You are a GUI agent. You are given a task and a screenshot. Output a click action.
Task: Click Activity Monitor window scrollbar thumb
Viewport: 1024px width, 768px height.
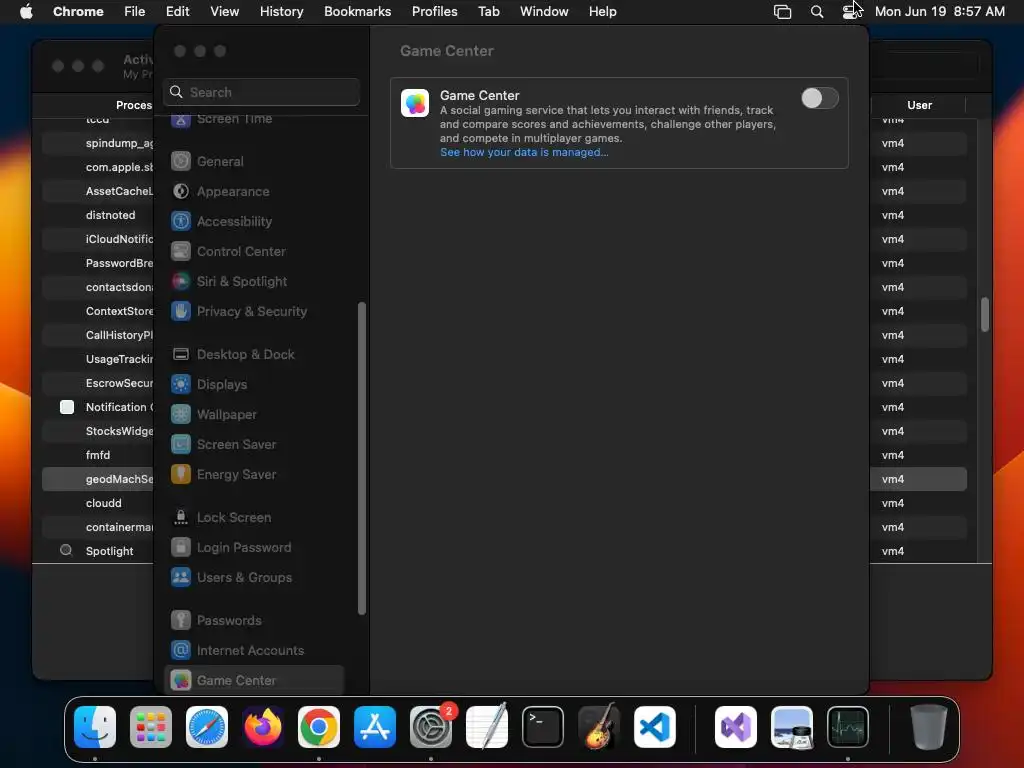coord(985,315)
